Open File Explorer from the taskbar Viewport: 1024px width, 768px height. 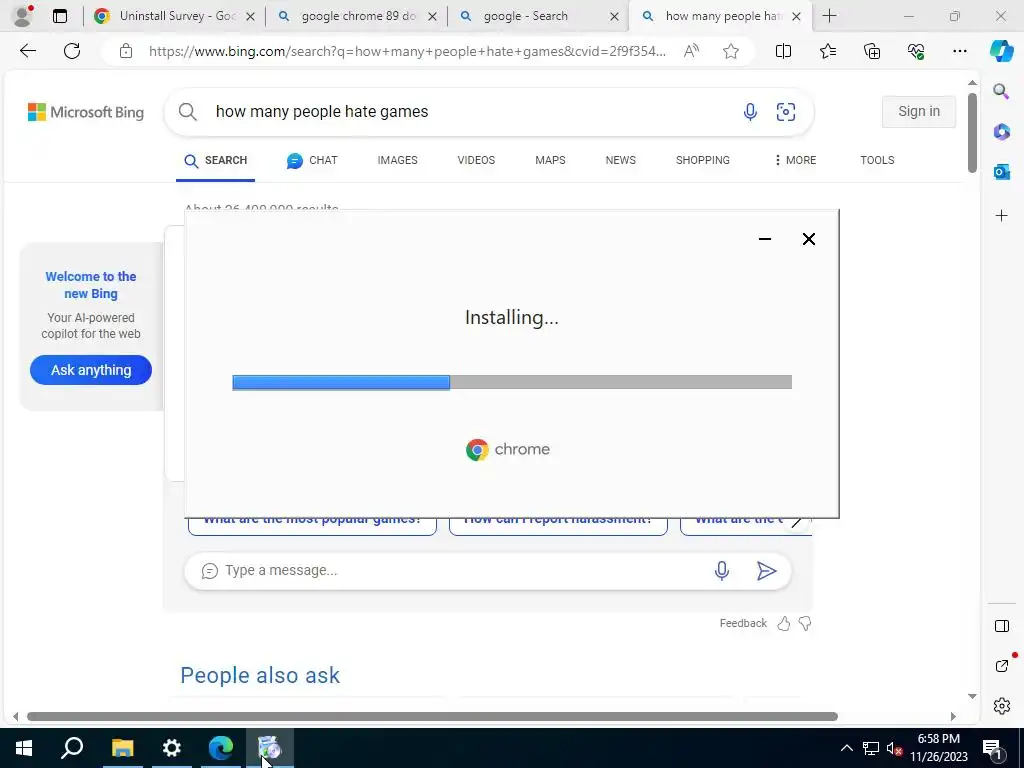(122, 748)
